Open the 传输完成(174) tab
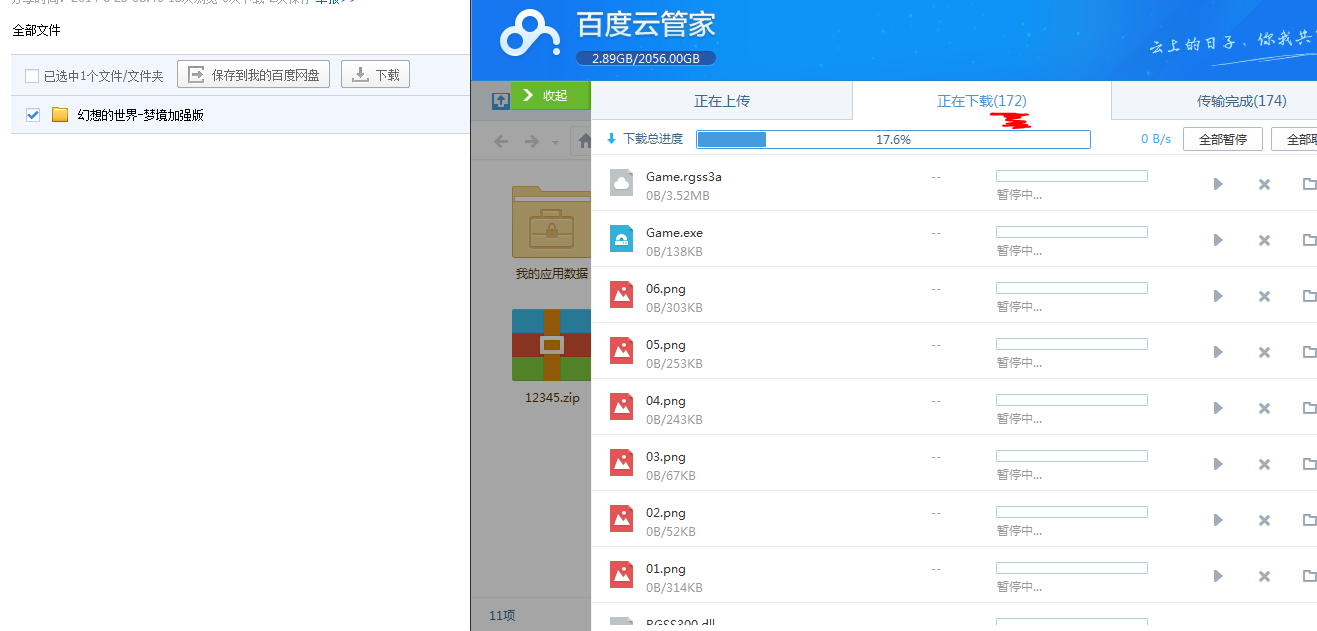Image resolution: width=1317 pixels, height=631 pixels. point(1241,101)
